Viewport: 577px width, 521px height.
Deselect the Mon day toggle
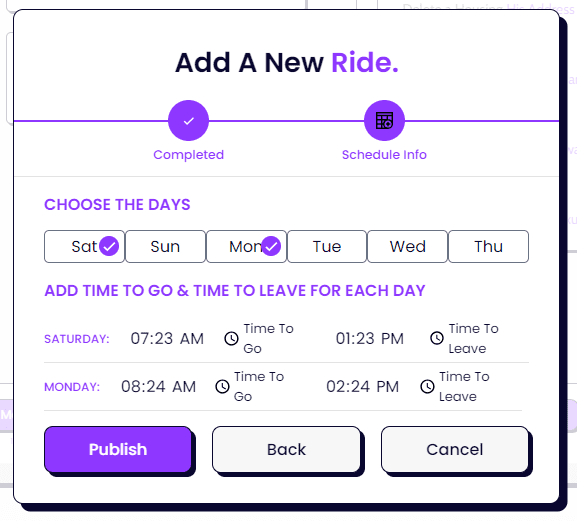[x=246, y=247]
